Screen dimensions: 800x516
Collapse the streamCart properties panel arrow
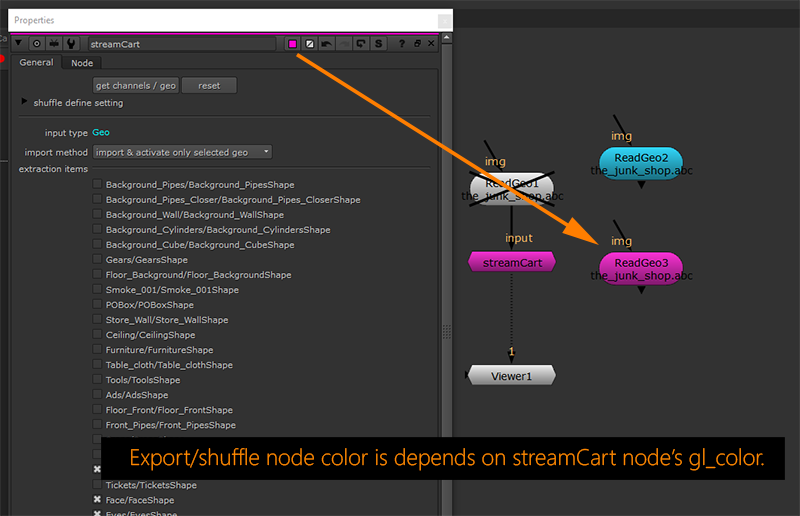point(19,44)
